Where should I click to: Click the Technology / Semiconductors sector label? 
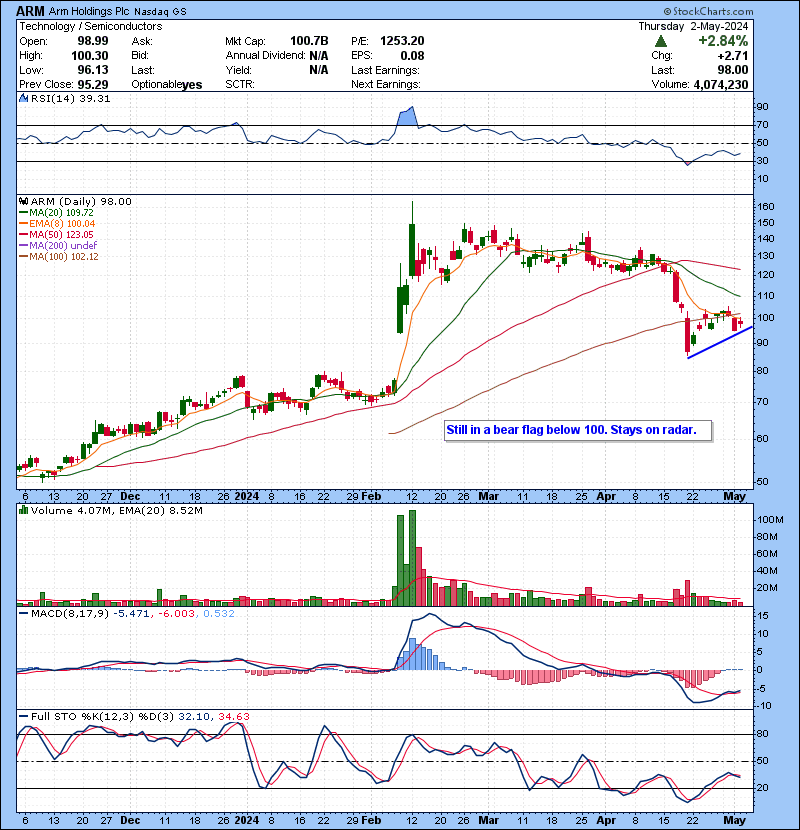[91, 26]
